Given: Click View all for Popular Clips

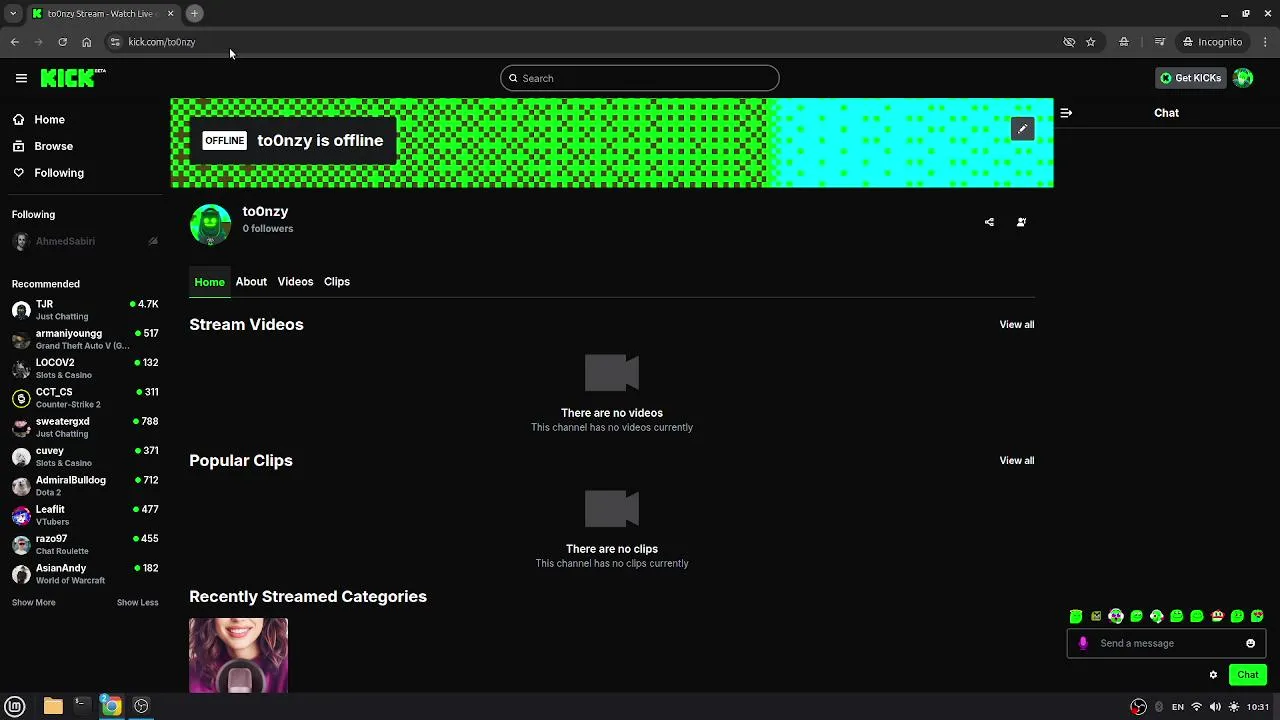Looking at the screenshot, I should tap(1016, 460).
